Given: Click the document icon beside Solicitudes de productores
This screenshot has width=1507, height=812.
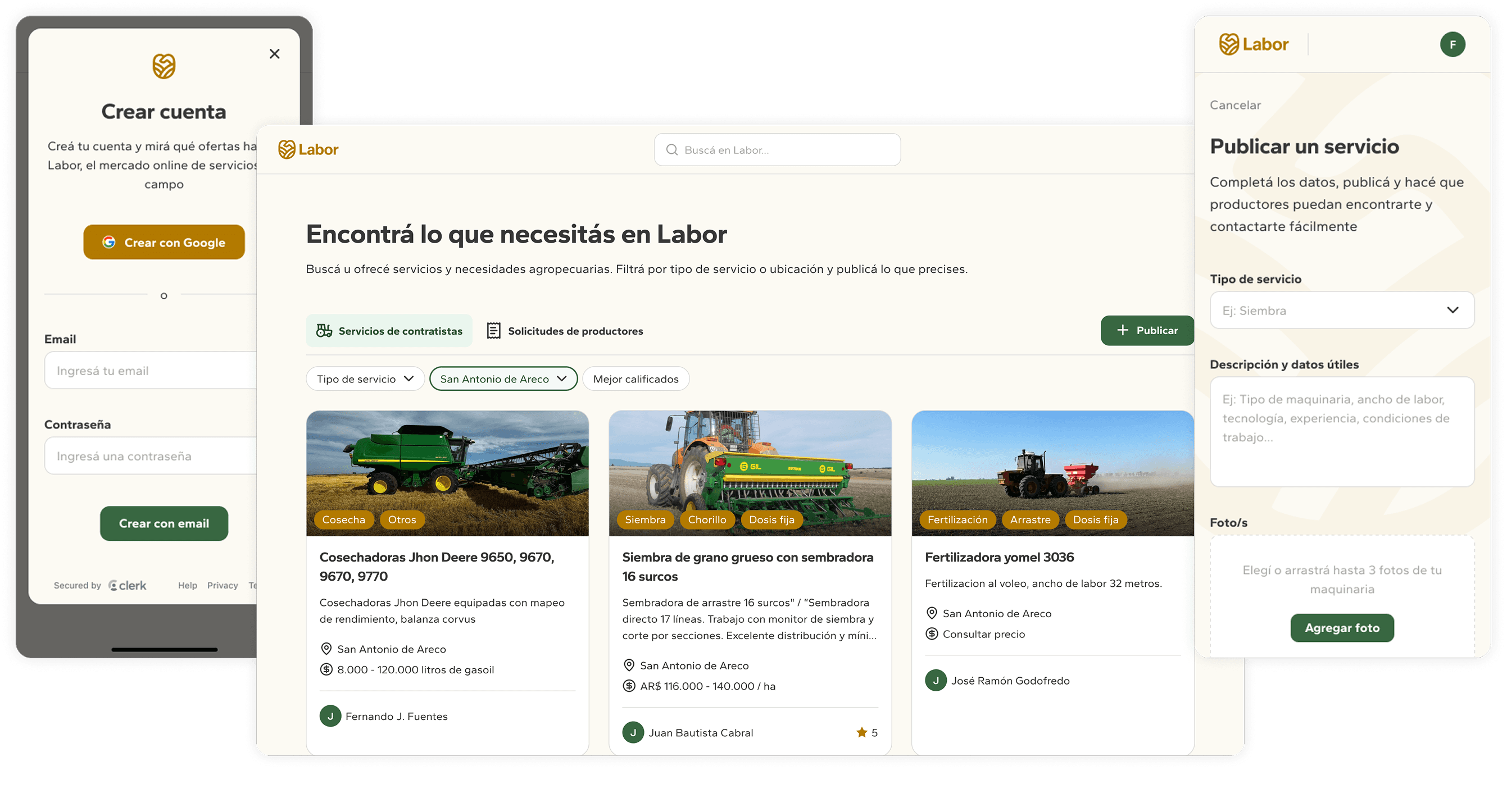Looking at the screenshot, I should click(494, 330).
